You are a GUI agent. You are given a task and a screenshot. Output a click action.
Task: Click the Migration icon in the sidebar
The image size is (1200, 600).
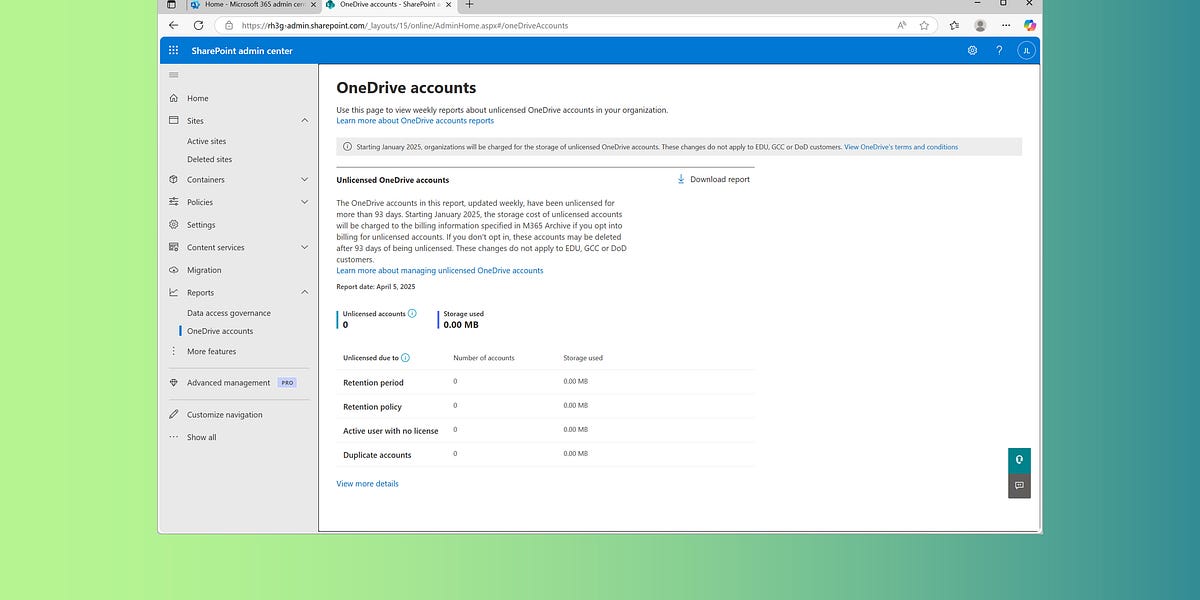[x=171, y=269]
